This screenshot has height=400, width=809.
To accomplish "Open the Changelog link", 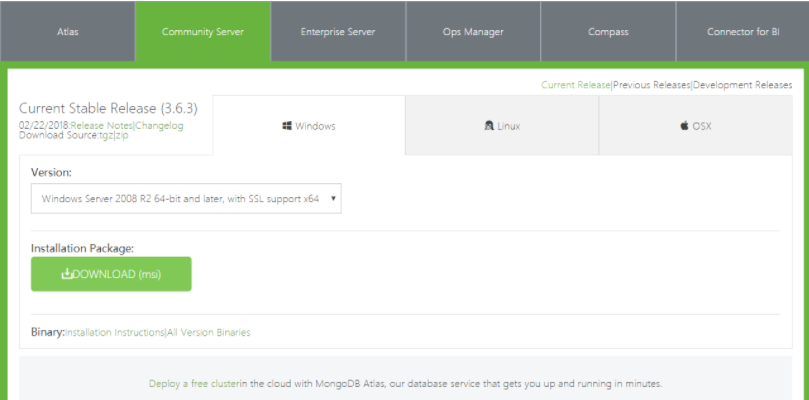I will [159, 125].
